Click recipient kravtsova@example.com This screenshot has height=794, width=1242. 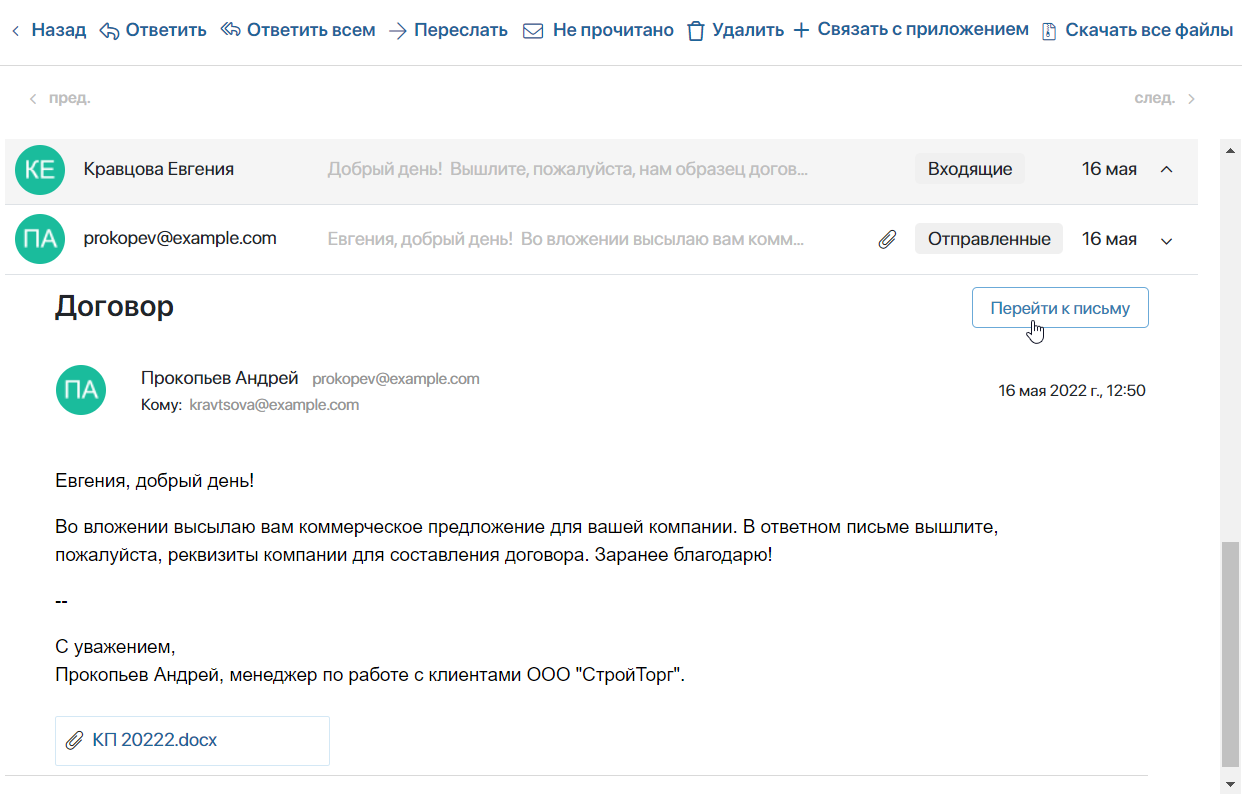click(274, 405)
